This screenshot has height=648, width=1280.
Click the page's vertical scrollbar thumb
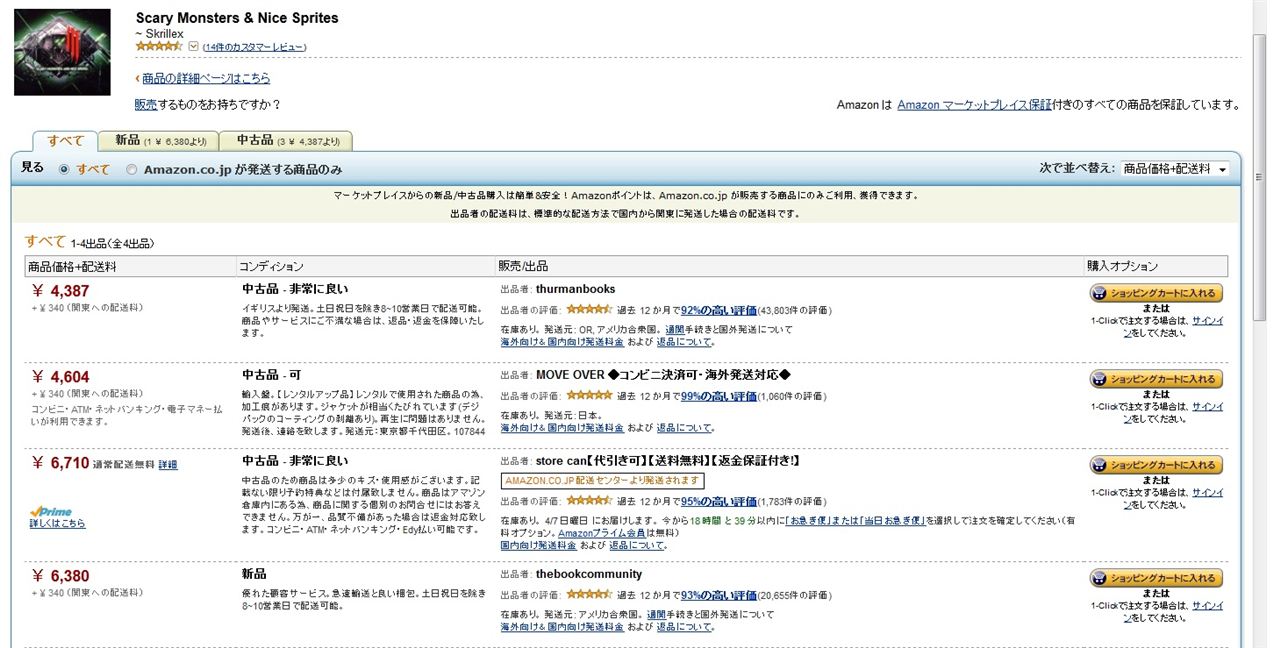[x=1260, y=180]
